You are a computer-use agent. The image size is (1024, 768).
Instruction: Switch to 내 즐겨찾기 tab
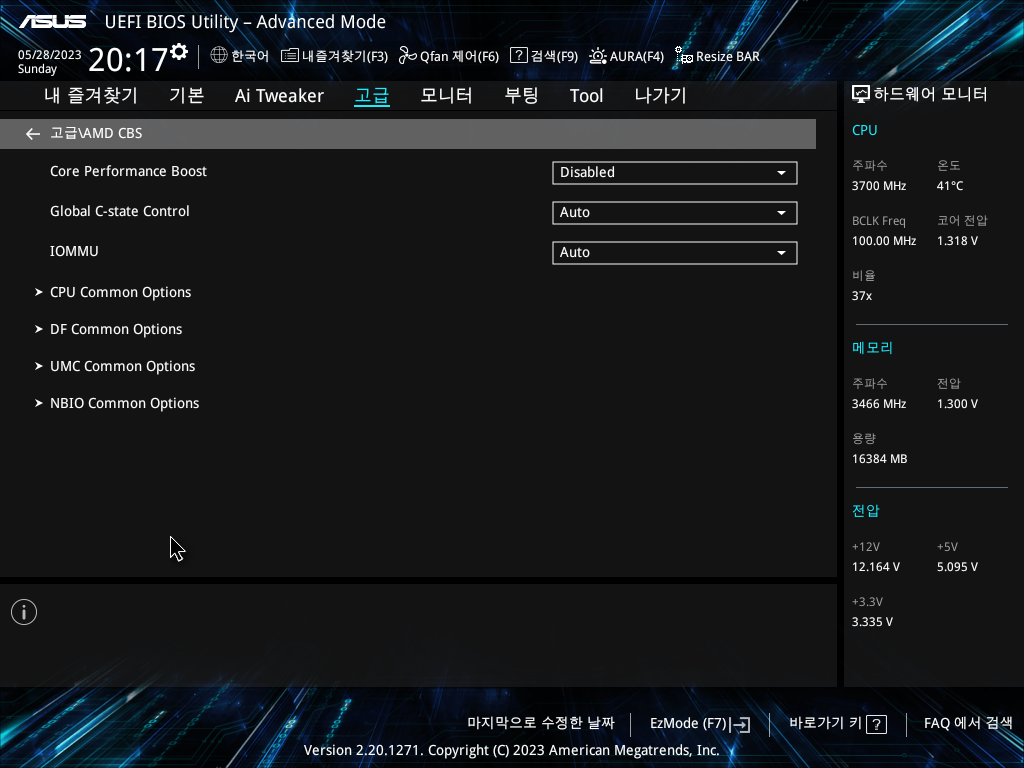point(91,95)
